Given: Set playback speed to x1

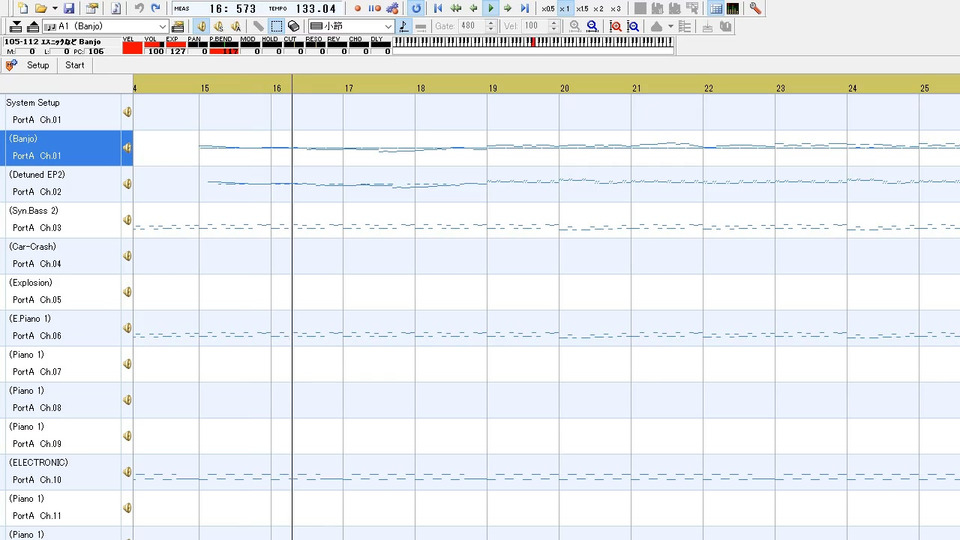Looking at the screenshot, I should pos(564,9).
